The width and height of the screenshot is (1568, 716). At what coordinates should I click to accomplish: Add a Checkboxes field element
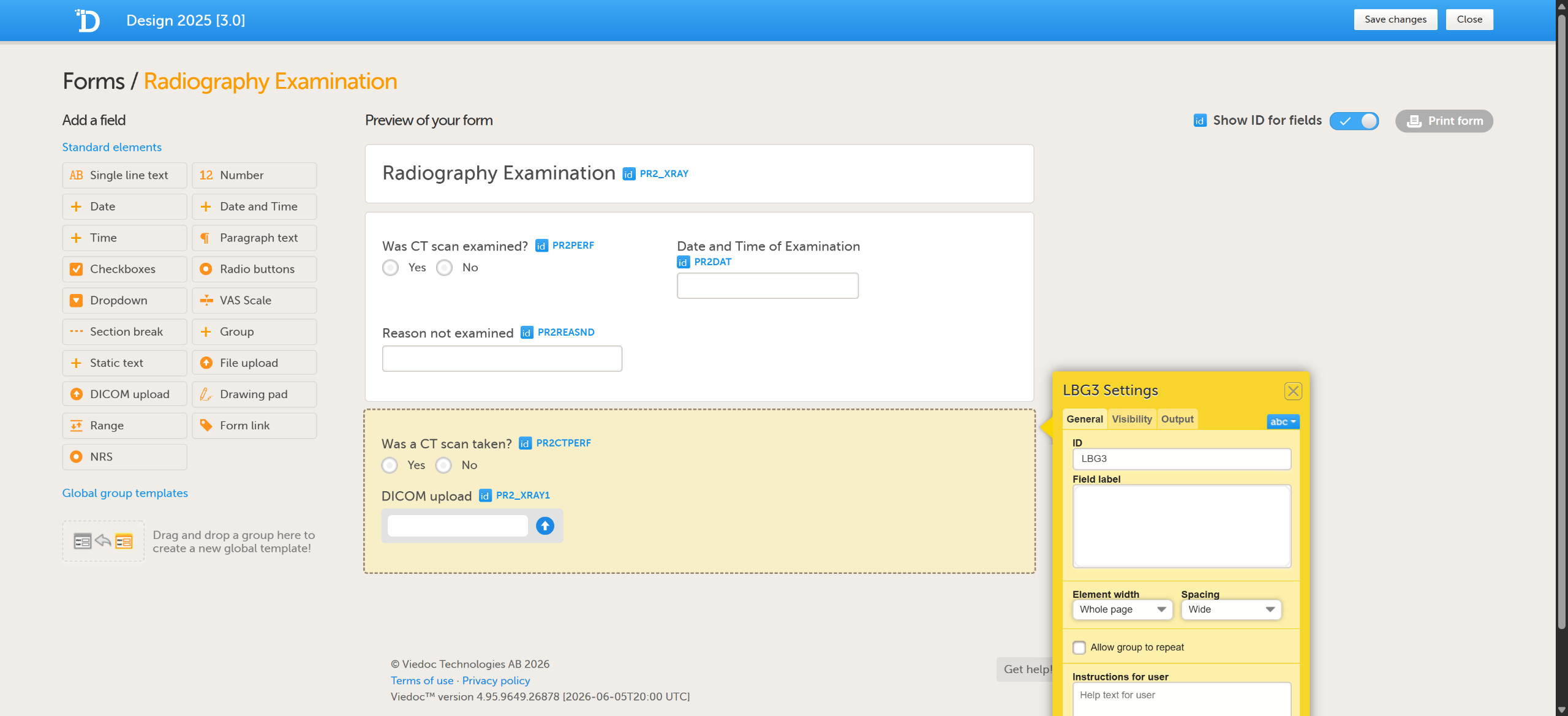[124, 269]
